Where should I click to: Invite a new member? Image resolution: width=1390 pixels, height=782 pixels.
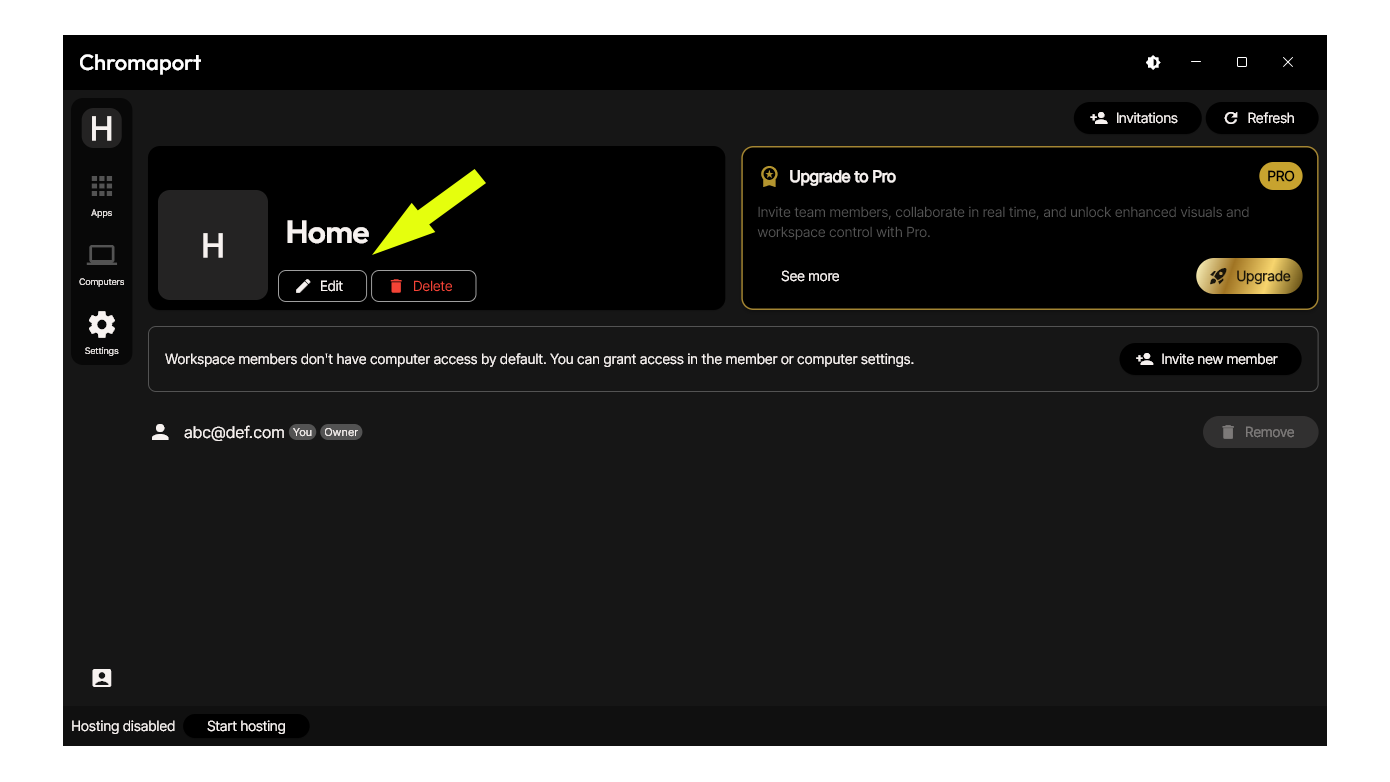tap(1209, 359)
